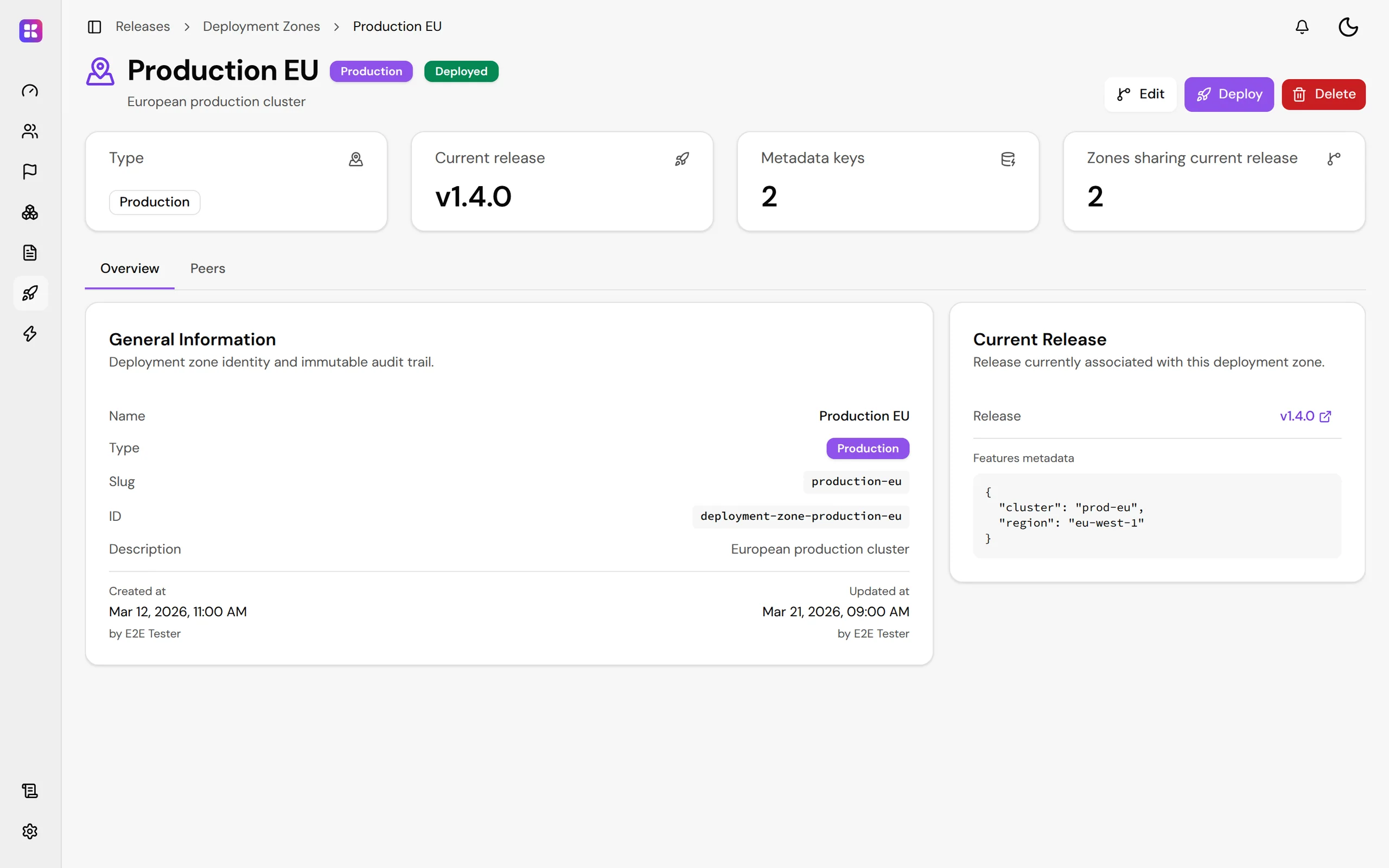The width and height of the screenshot is (1389, 868).
Task: Open the scroll log icon in sidebar
Action: click(x=30, y=790)
